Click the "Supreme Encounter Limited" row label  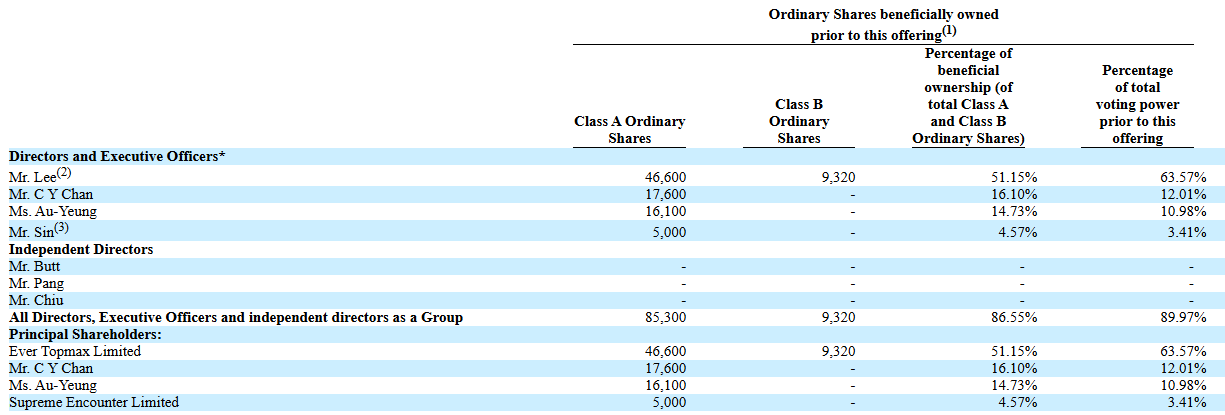pyautogui.click(x=94, y=402)
